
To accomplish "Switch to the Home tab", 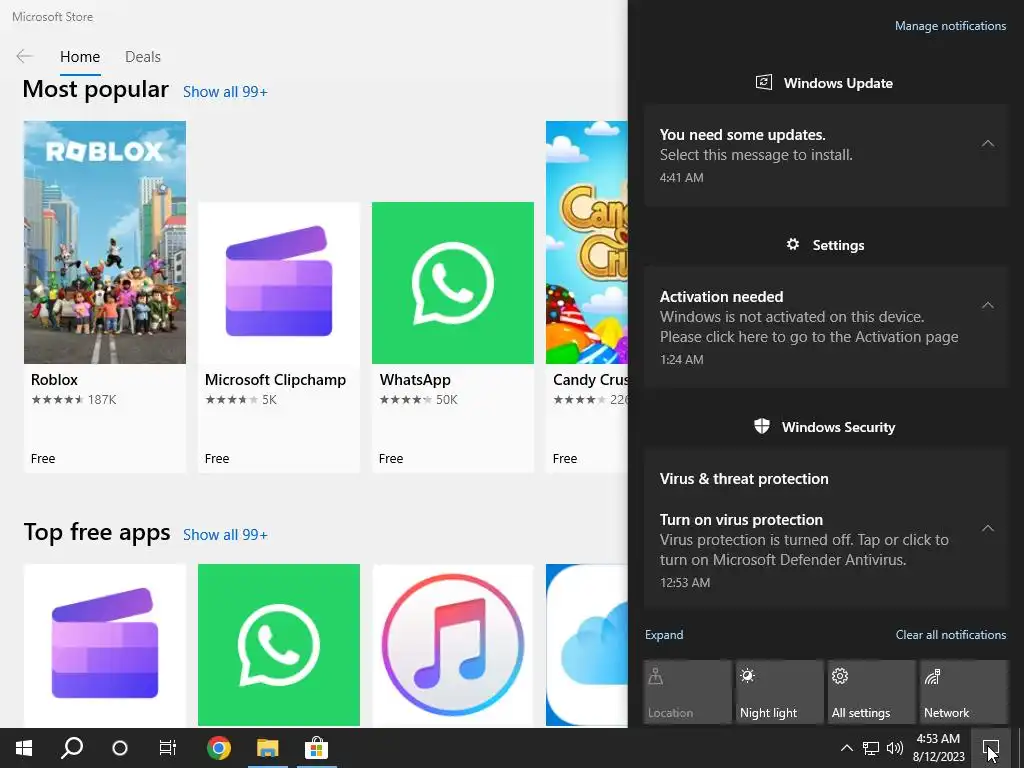I will 80,57.
